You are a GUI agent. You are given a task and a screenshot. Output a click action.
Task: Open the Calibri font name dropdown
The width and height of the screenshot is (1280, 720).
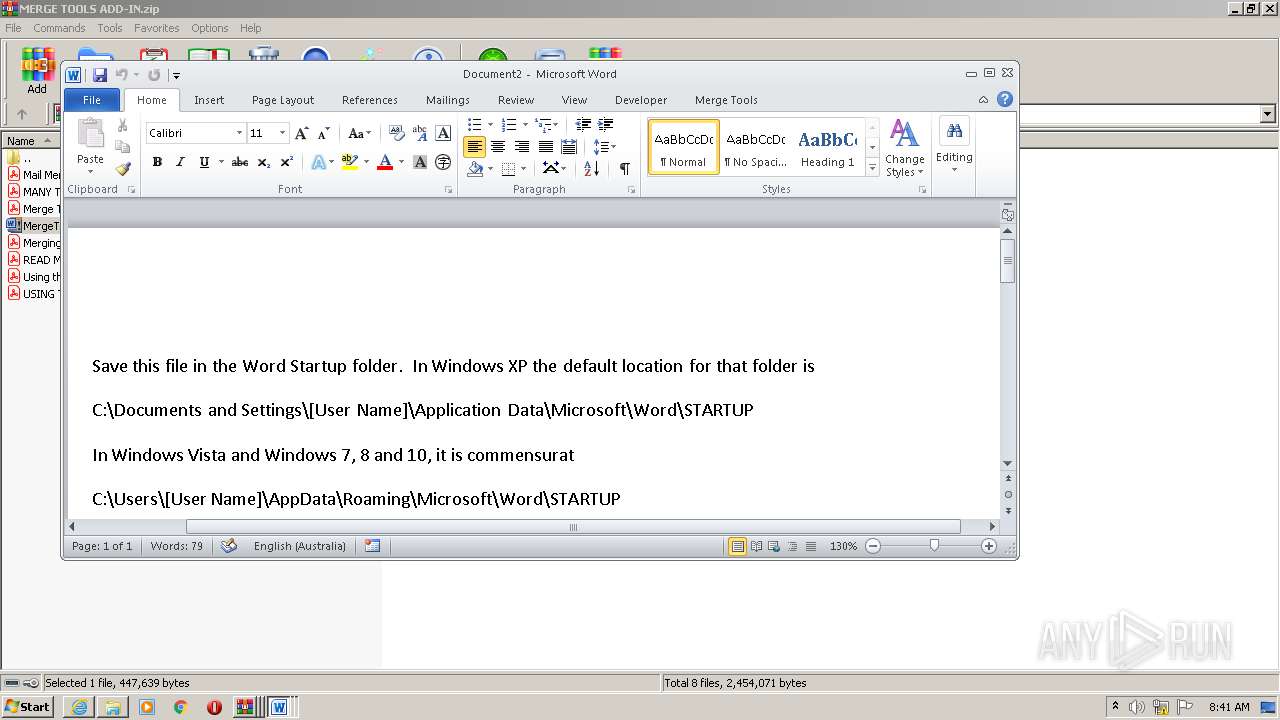click(239, 133)
